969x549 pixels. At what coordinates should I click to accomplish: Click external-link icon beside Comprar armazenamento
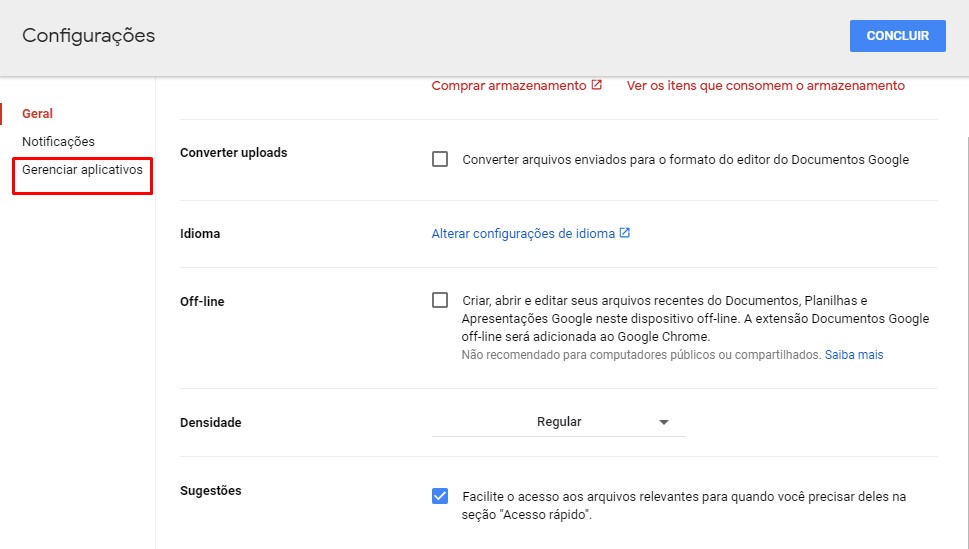click(596, 85)
